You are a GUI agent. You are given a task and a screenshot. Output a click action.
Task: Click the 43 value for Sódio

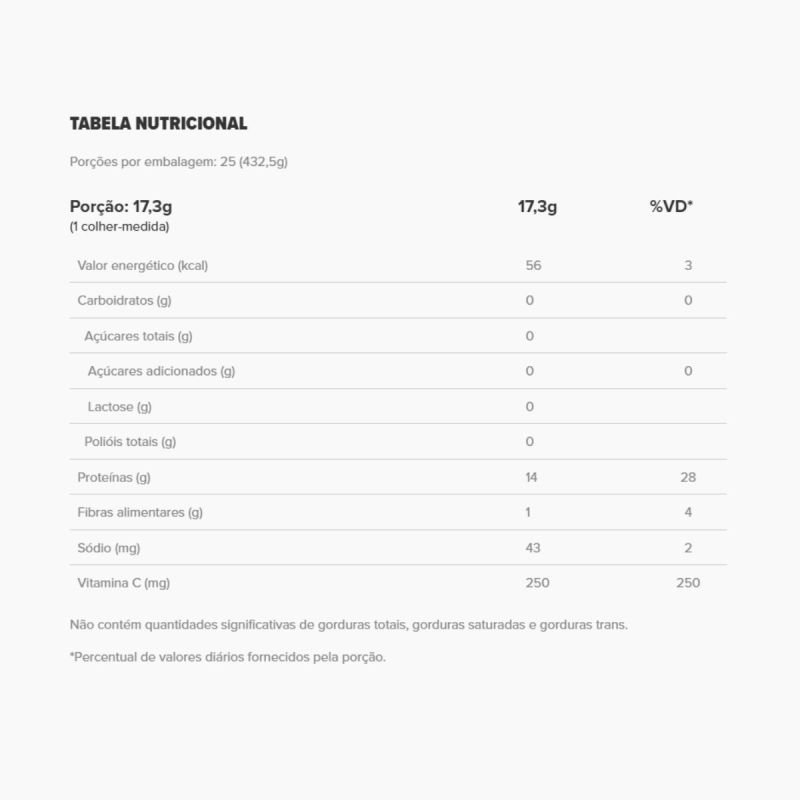(533, 548)
